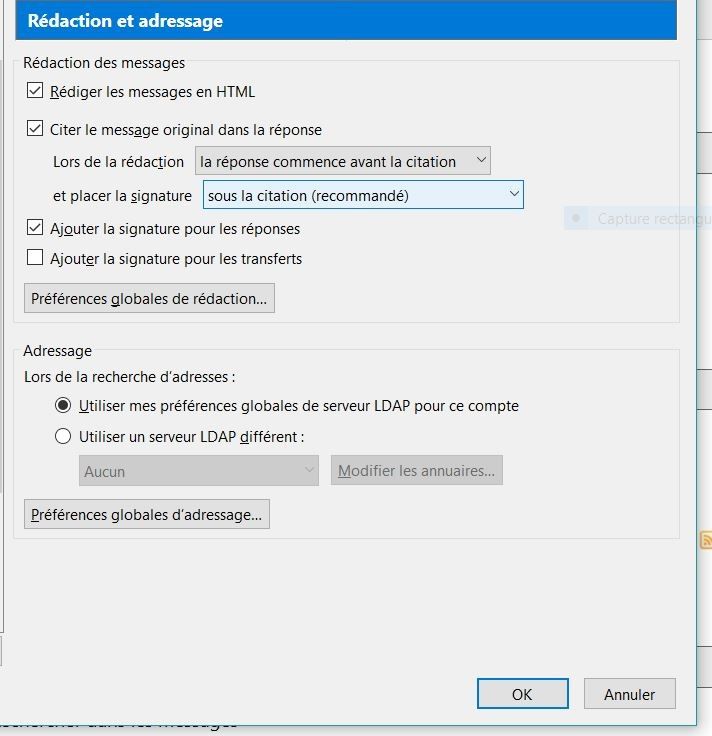Confirm the dialog with OK
Viewport: 712px width, 736px height.
[522, 694]
